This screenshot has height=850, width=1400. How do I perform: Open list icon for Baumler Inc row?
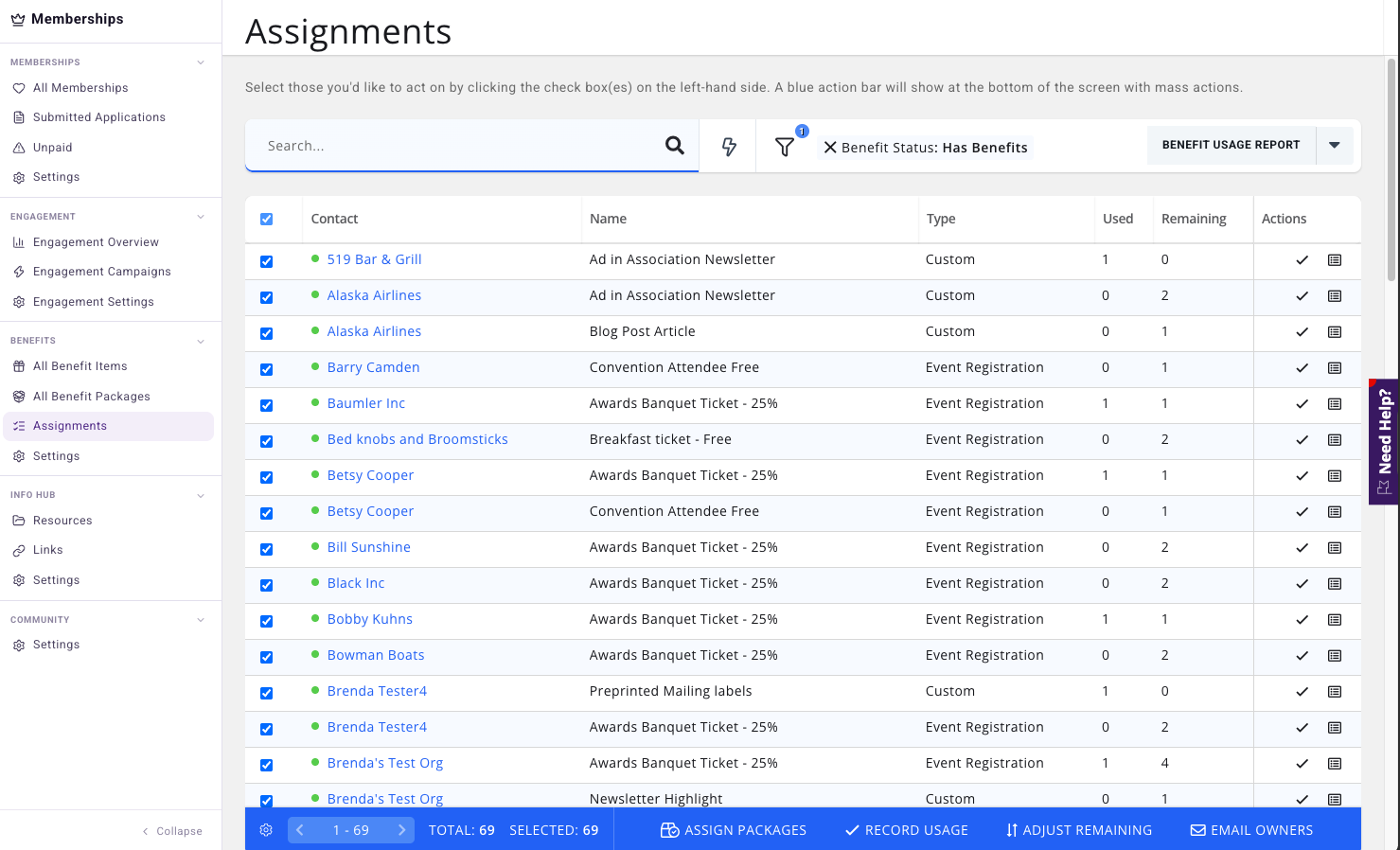[x=1335, y=404]
